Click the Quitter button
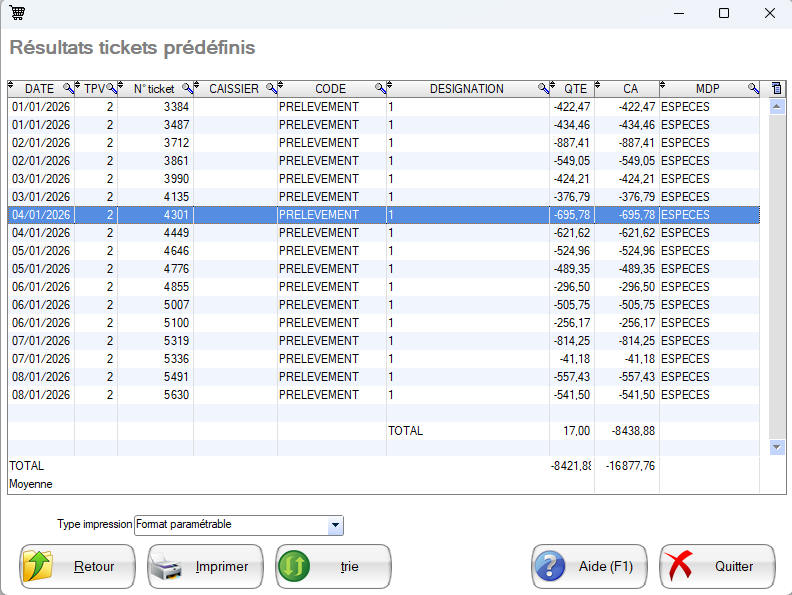 [717, 567]
